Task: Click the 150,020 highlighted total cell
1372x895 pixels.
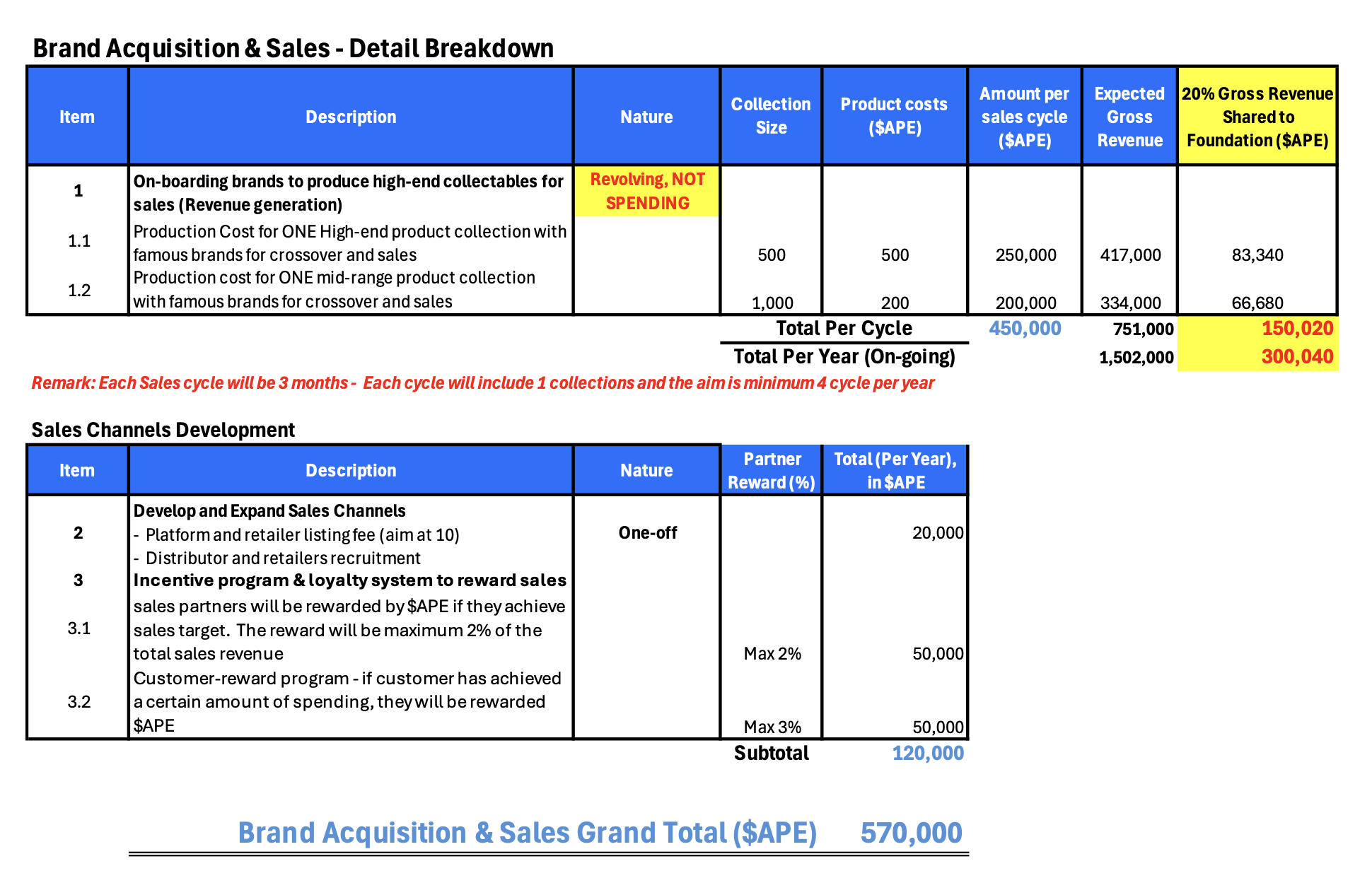Action: point(1297,328)
